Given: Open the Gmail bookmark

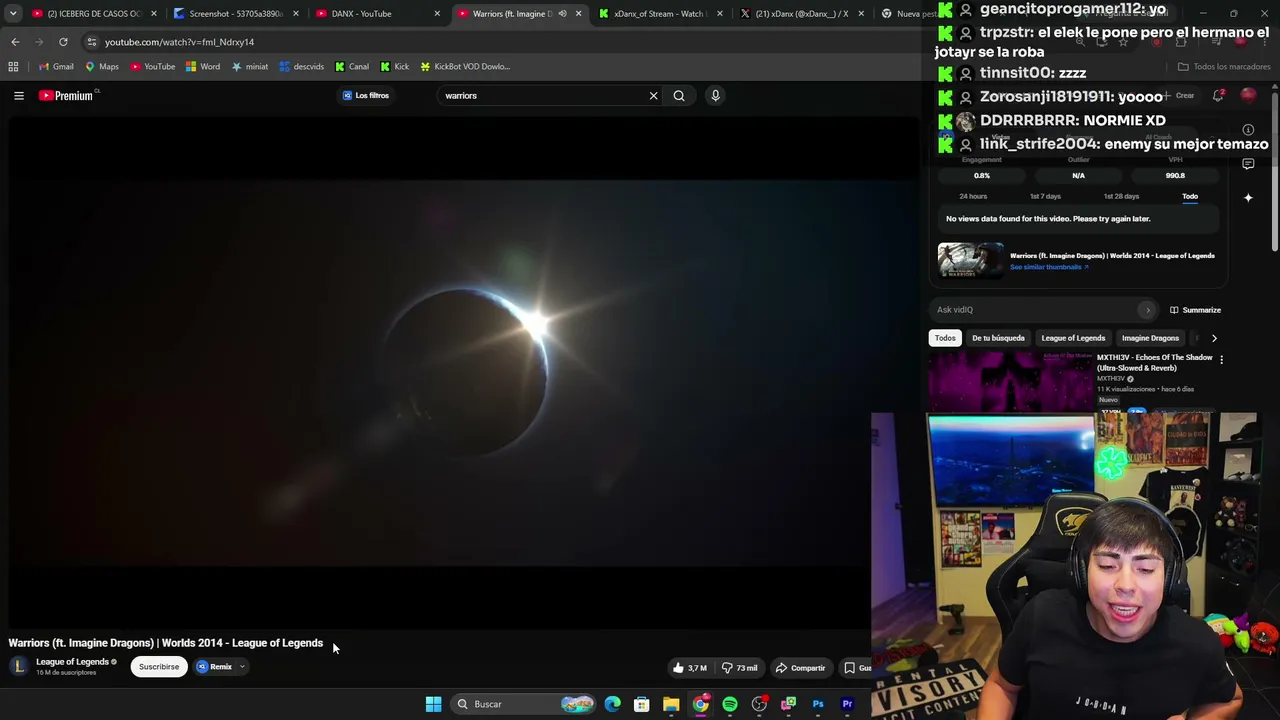Looking at the screenshot, I should pyautogui.click(x=56, y=66).
